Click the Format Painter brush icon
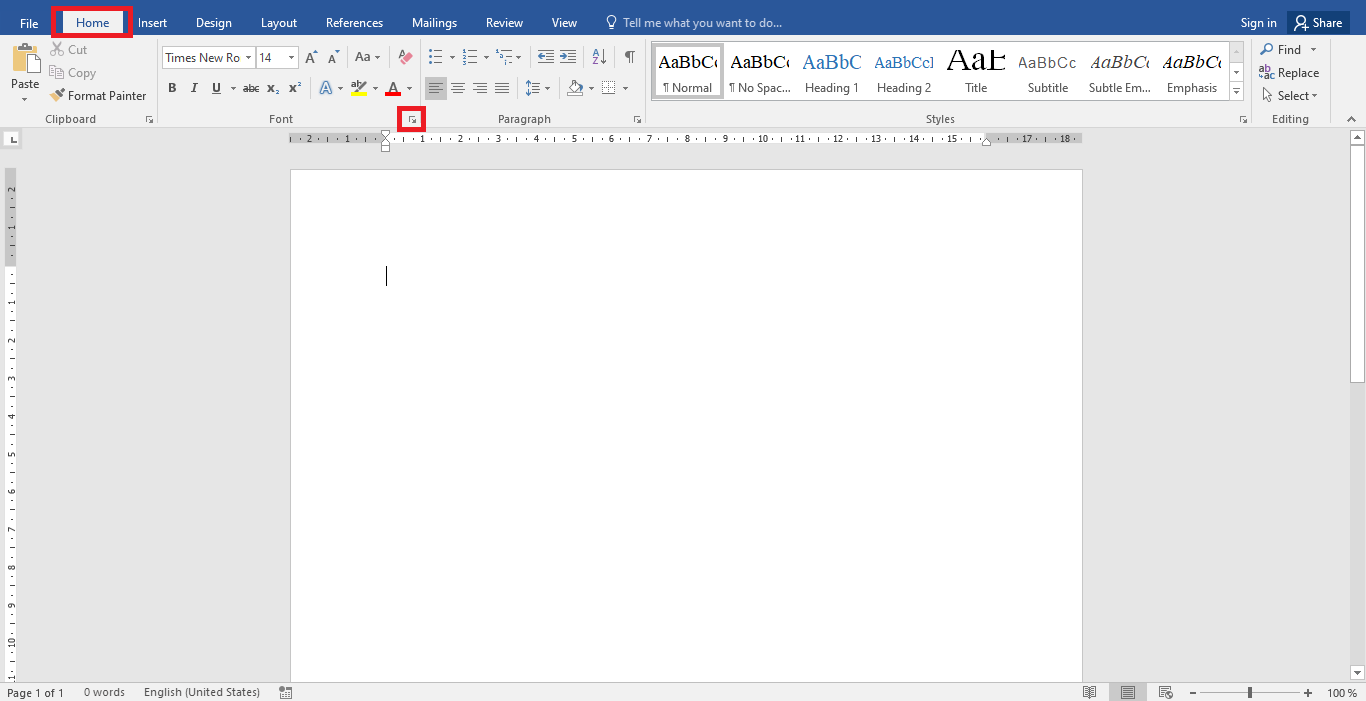Image resolution: width=1366 pixels, height=701 pixels. 57,96
